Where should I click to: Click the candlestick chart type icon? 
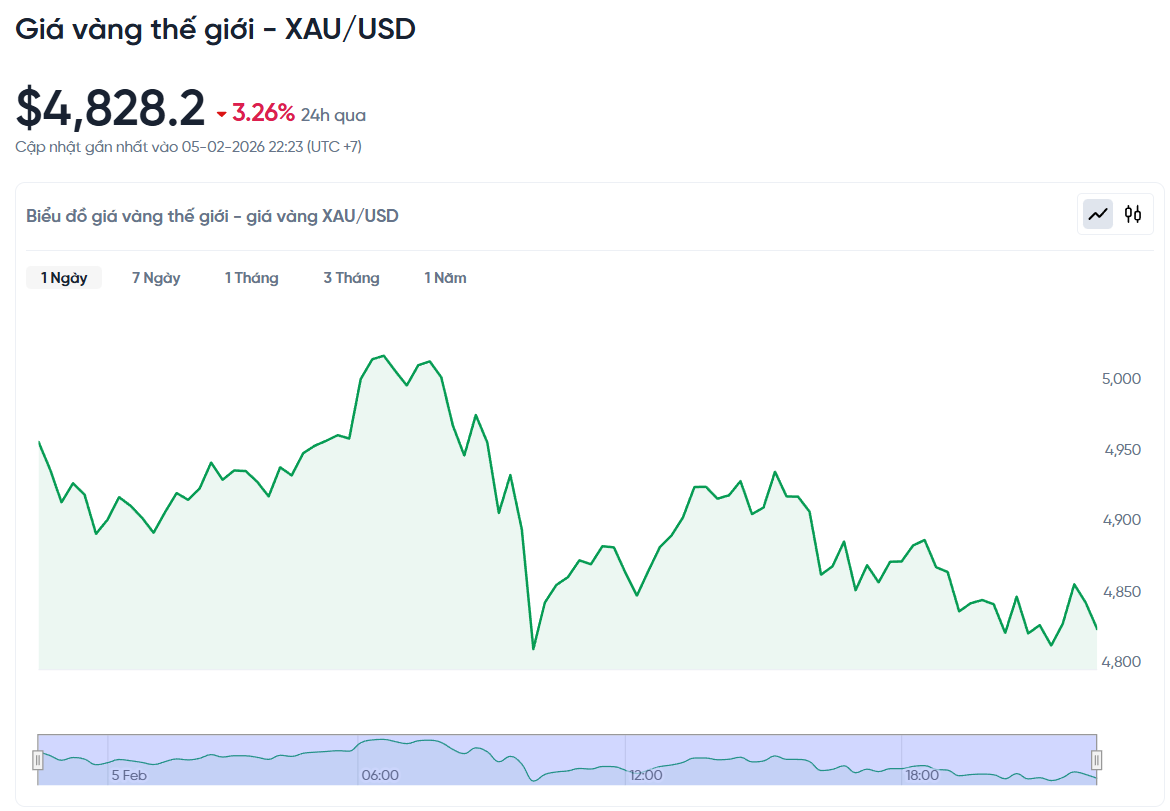pyautogui.click(x=1132, y=214)
